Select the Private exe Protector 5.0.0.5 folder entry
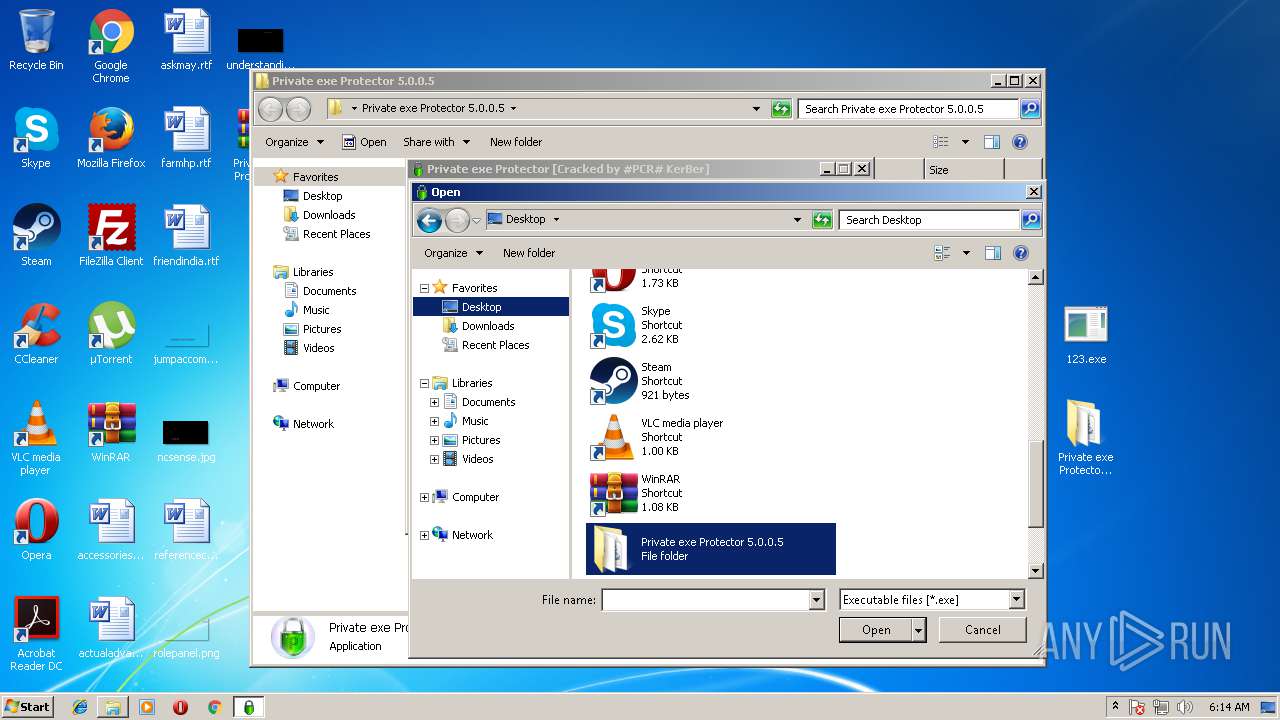Image resolution: width=1280 pixels, height=720 pixels. point(710,549)
